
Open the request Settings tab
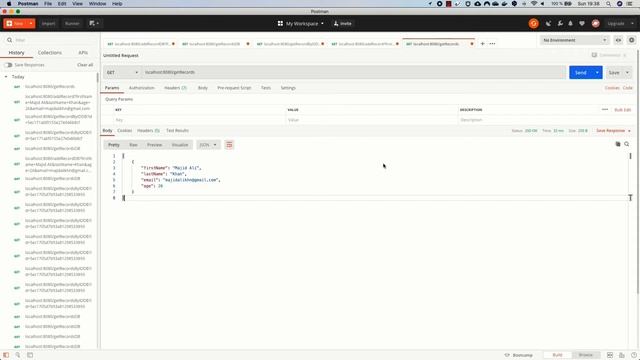[288, 88]
